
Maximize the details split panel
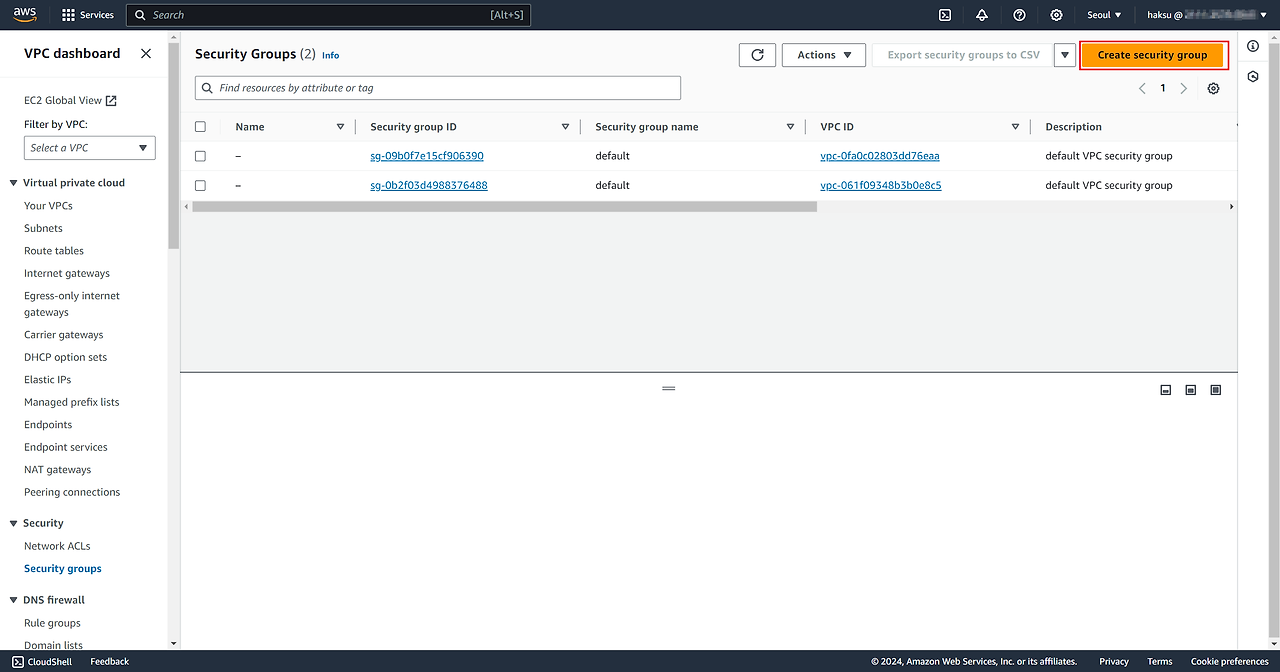(1216, 390)
